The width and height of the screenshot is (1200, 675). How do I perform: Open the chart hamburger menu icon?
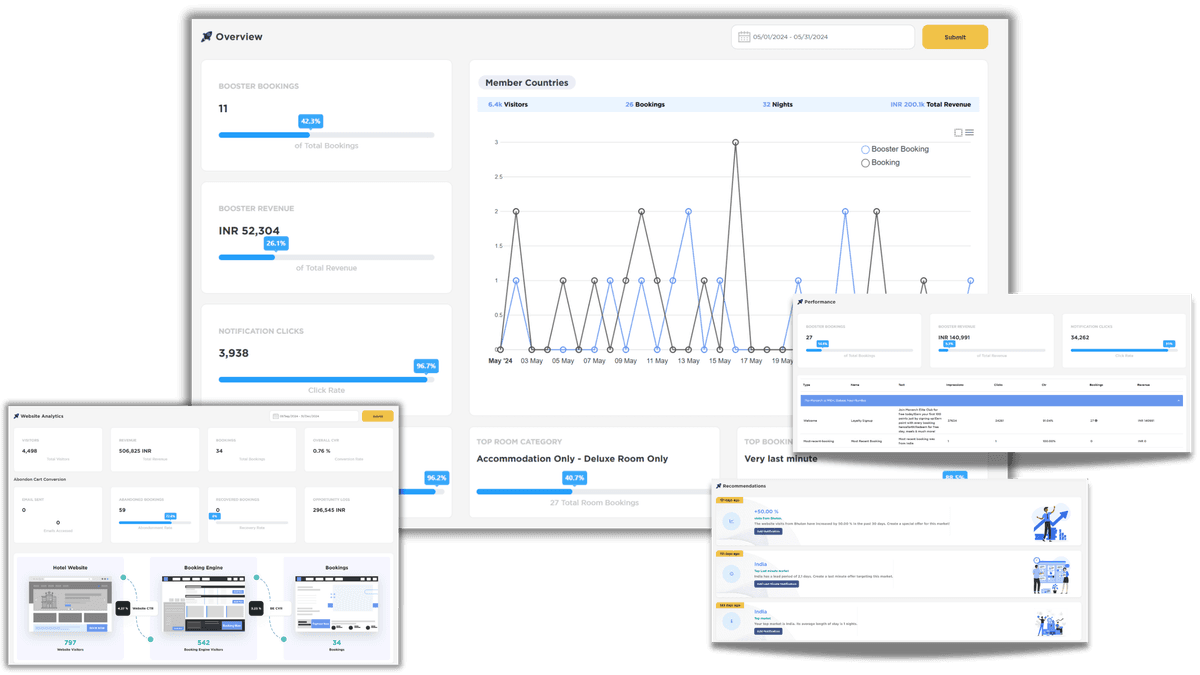coord(969,132)
